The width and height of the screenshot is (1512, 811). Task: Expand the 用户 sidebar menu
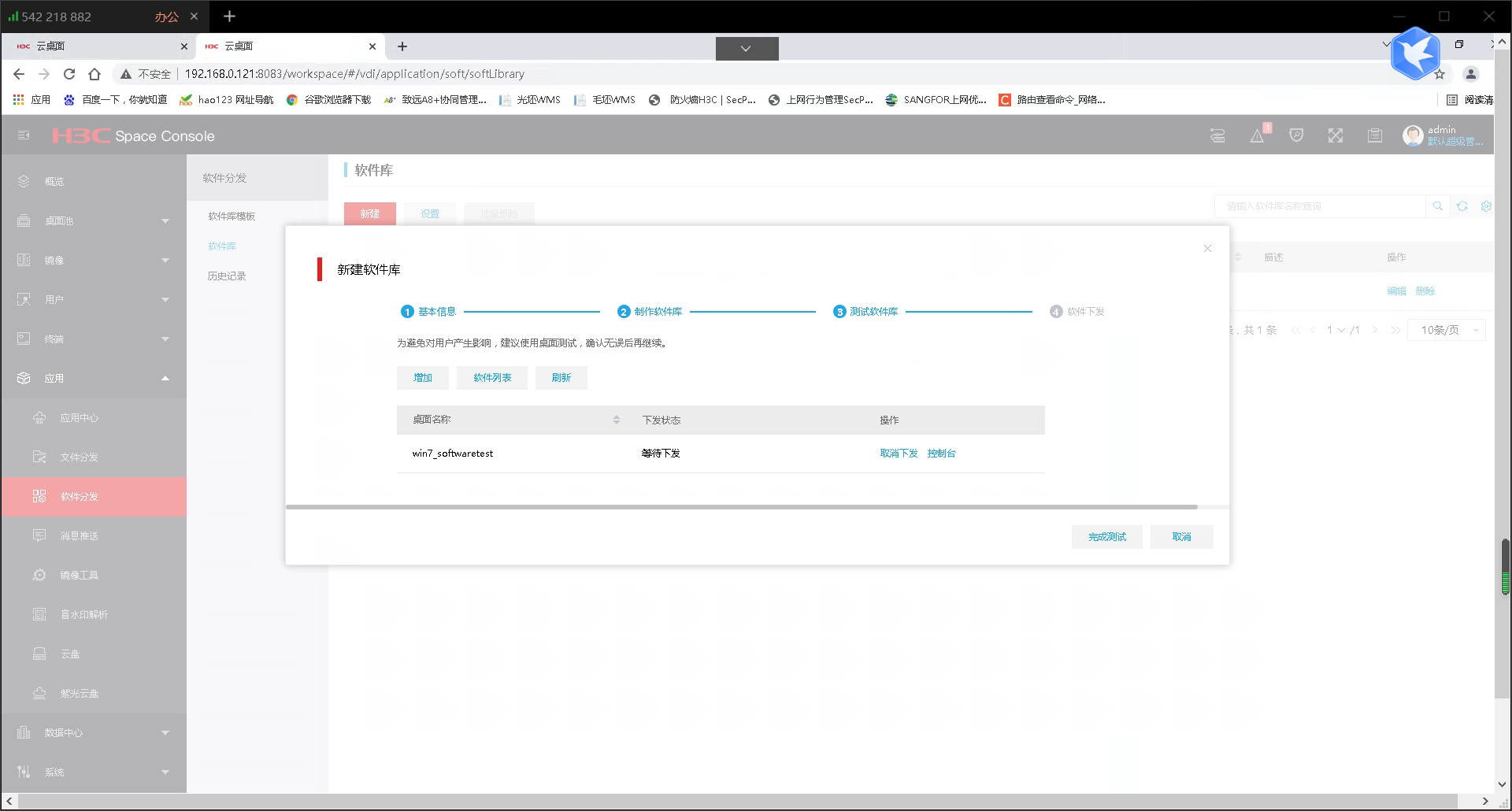[x=94, y=299]
